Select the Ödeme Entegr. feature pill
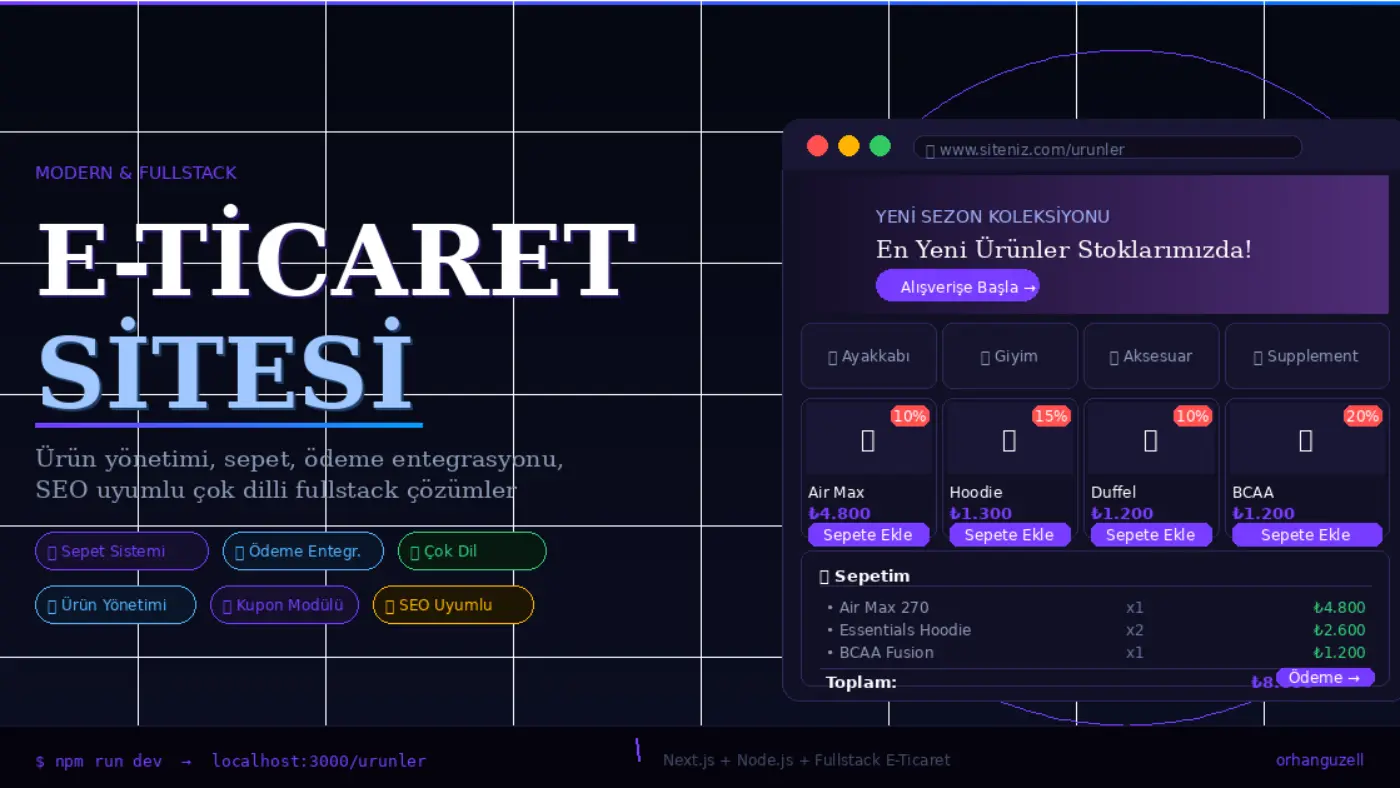 (x=303, y=551)
